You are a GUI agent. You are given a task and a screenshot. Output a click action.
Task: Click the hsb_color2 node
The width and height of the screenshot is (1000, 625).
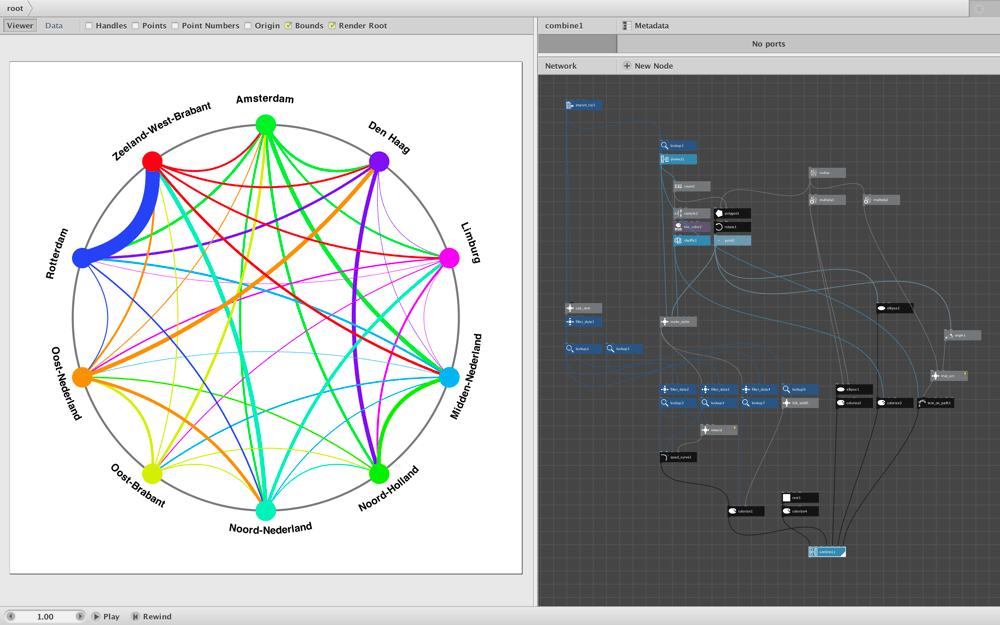point(691,226)
